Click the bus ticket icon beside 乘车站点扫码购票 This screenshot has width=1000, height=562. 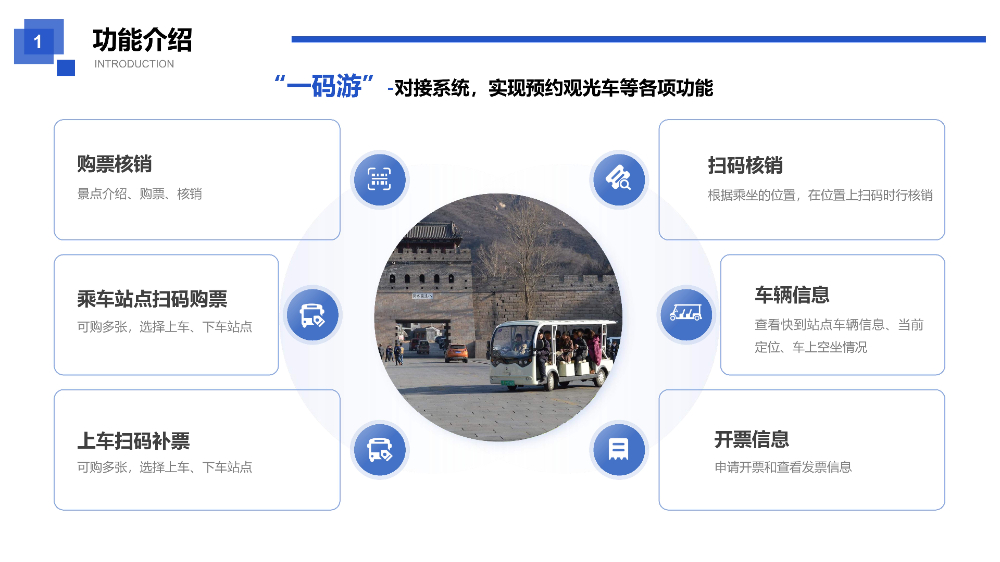[x=312, y=314]
